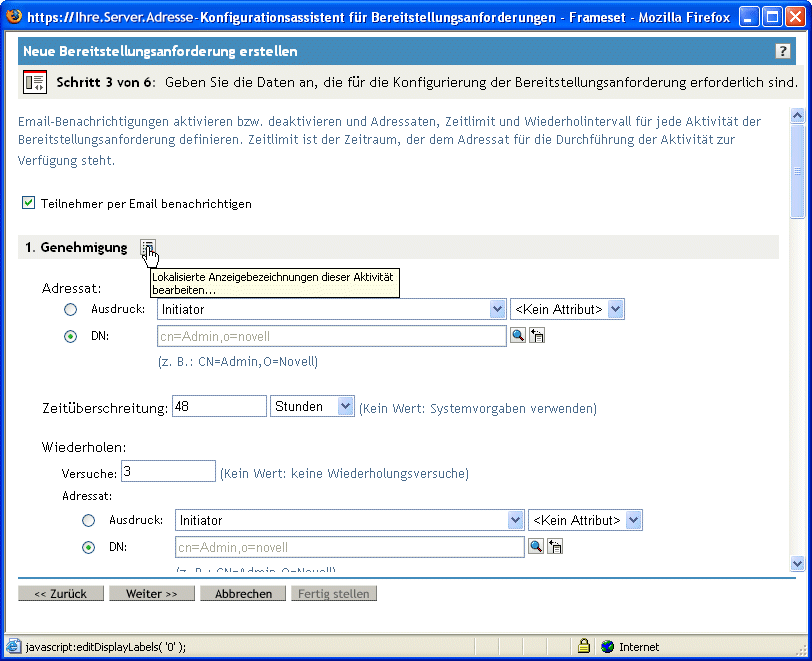Click the security lock icon in status bar

[x=584, y=646]
